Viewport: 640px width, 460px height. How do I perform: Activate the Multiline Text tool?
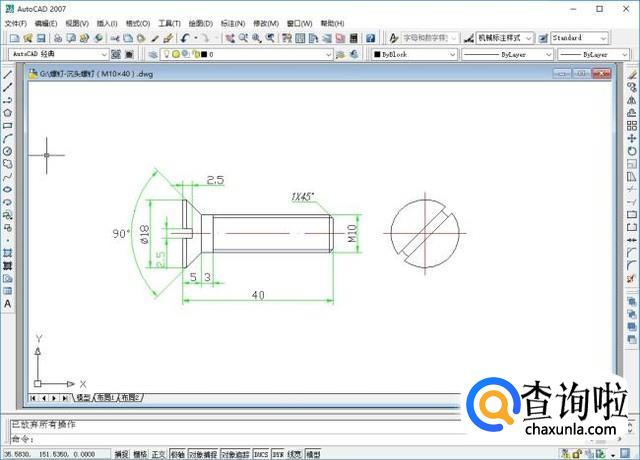(x=8, y=303)
